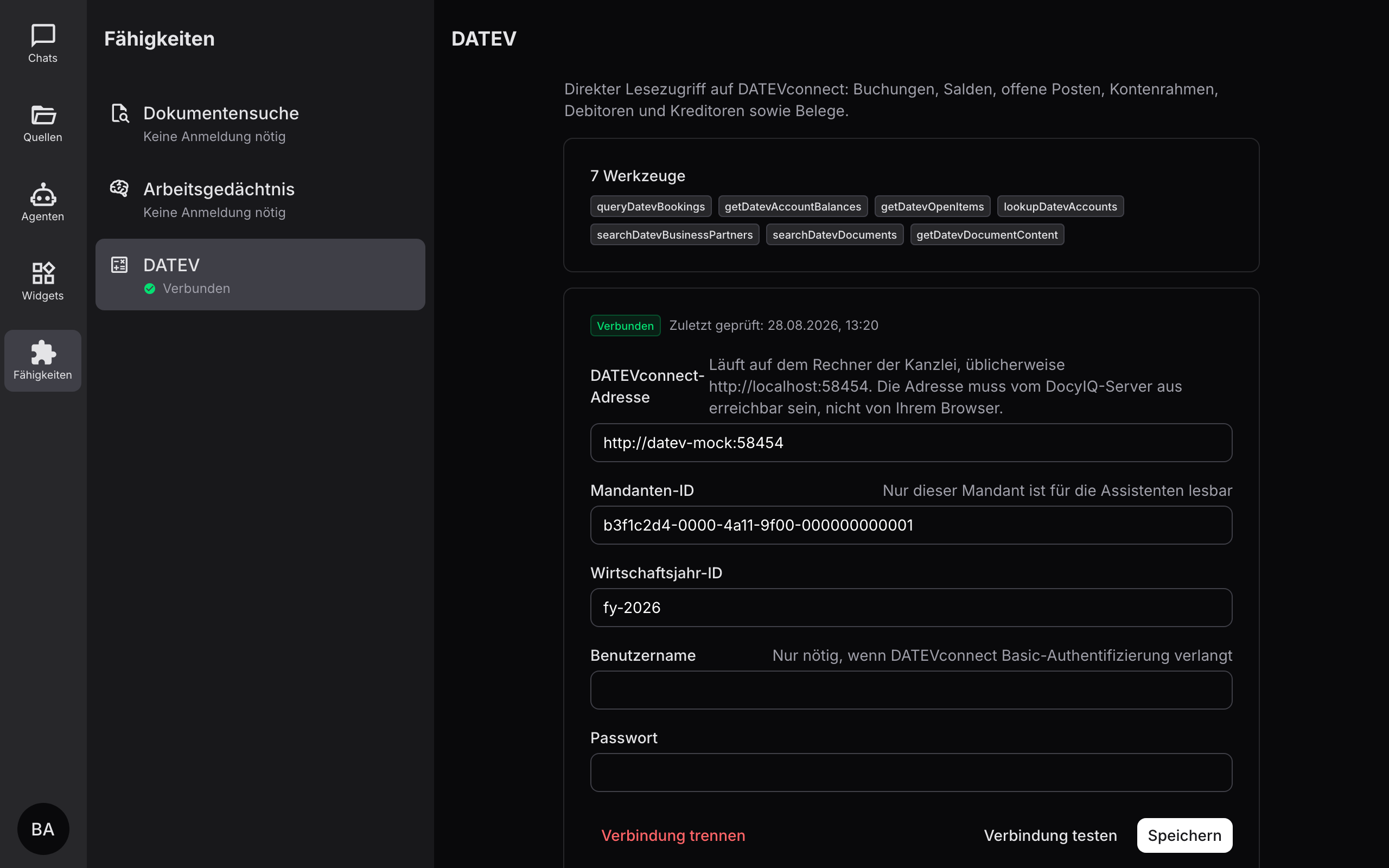The width and height of the screenshot is (1389, 868).
Task: Click the 'DATEVconnect-Adresse' field label
Action: click(x=647, y=386)
